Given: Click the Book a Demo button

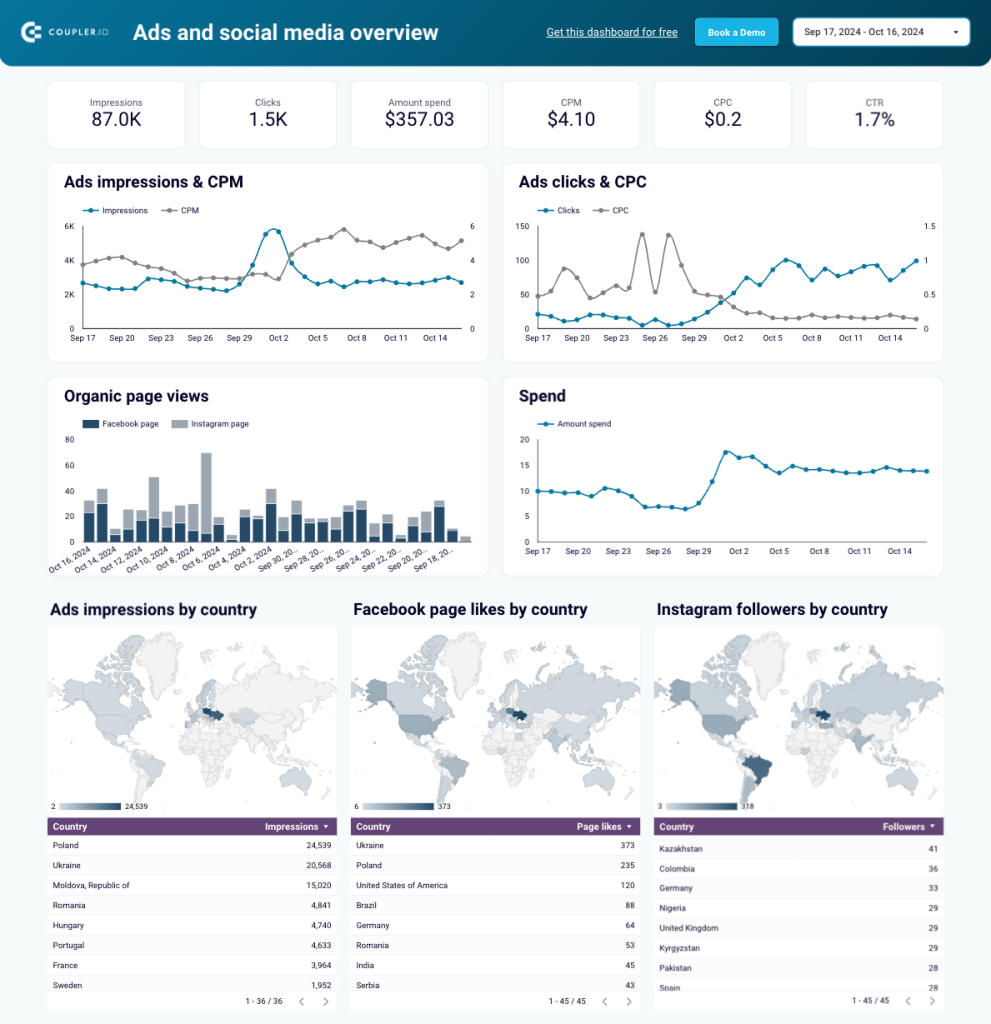Looking at the screenshot, I should (736, 31).
